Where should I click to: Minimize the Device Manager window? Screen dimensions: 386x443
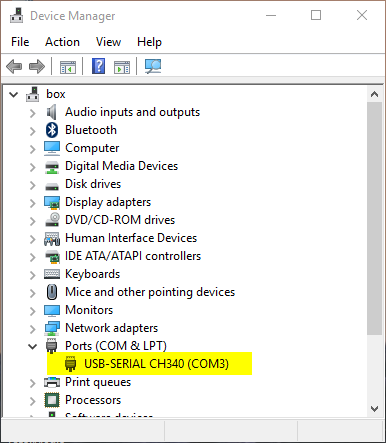point(271,15)
